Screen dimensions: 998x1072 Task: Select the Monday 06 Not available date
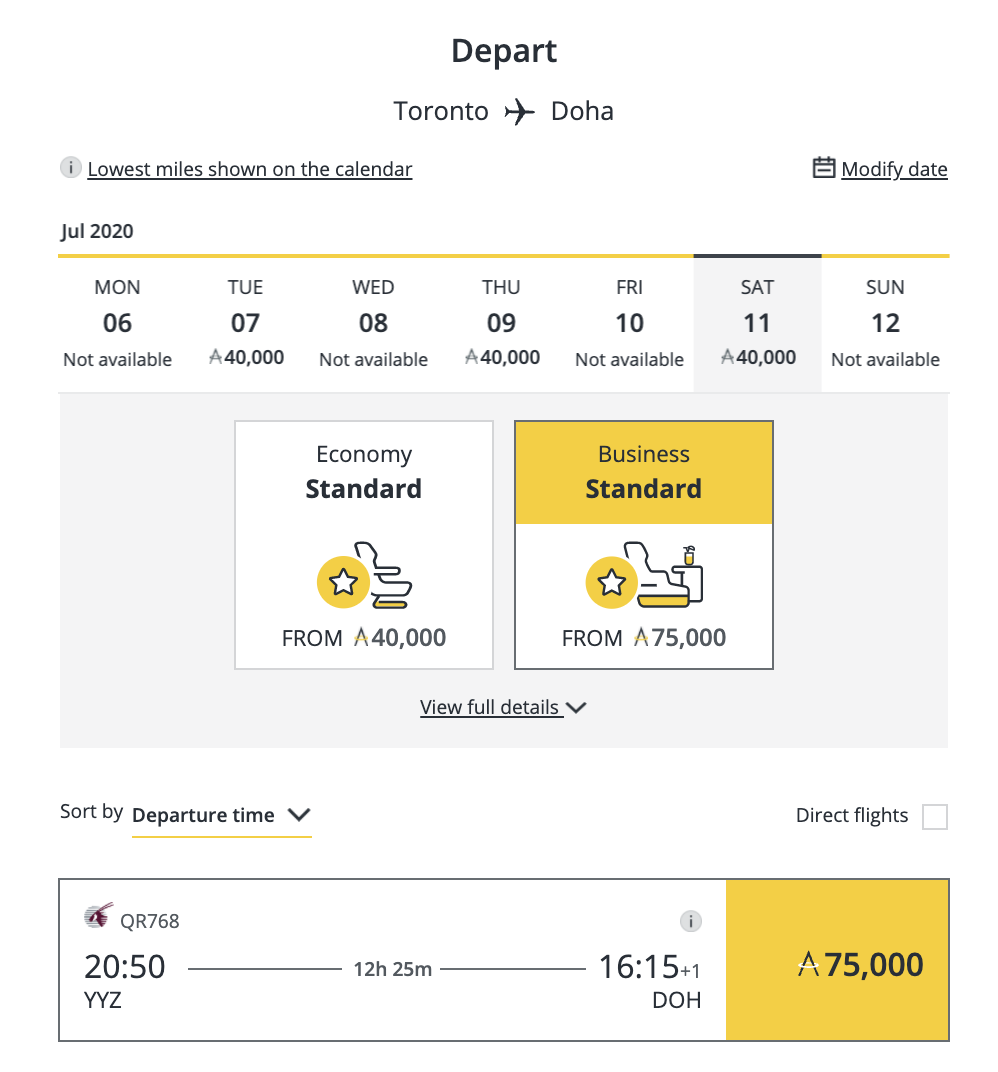[x=117, y=323]
